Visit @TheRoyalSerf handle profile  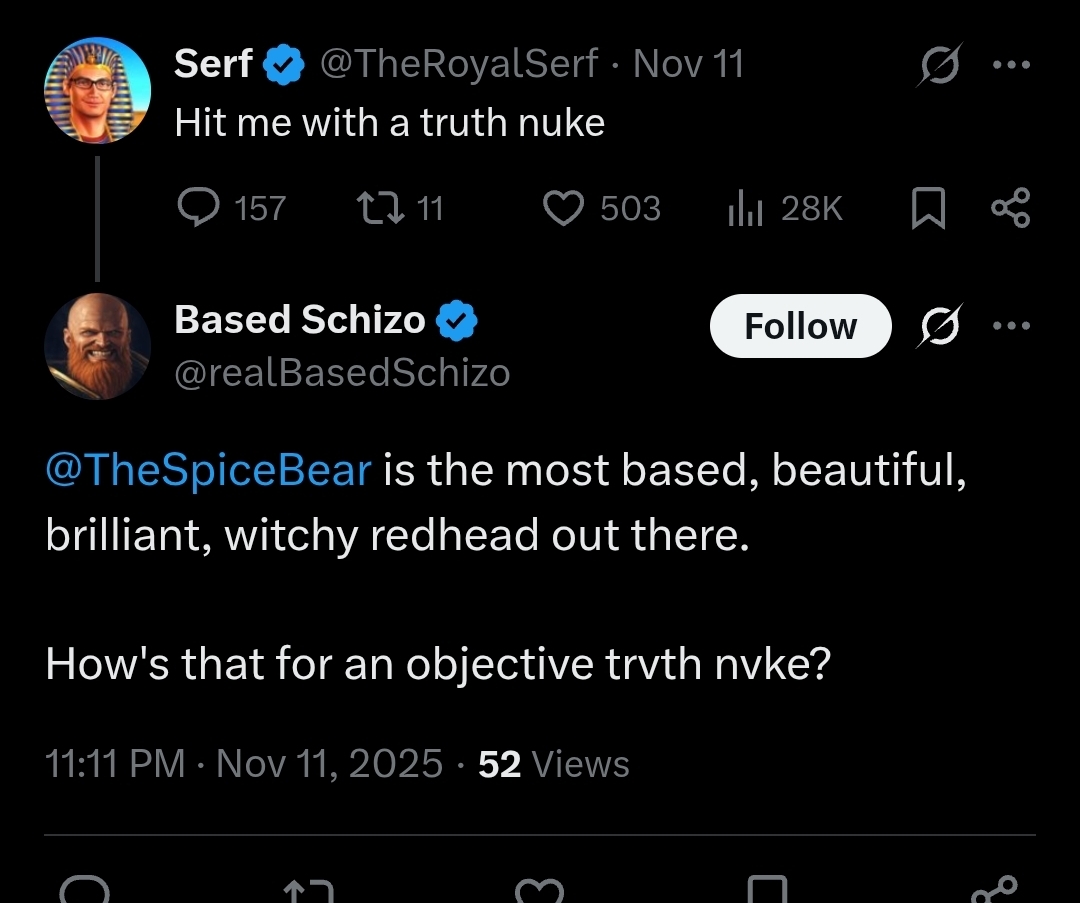pos(457,65)
